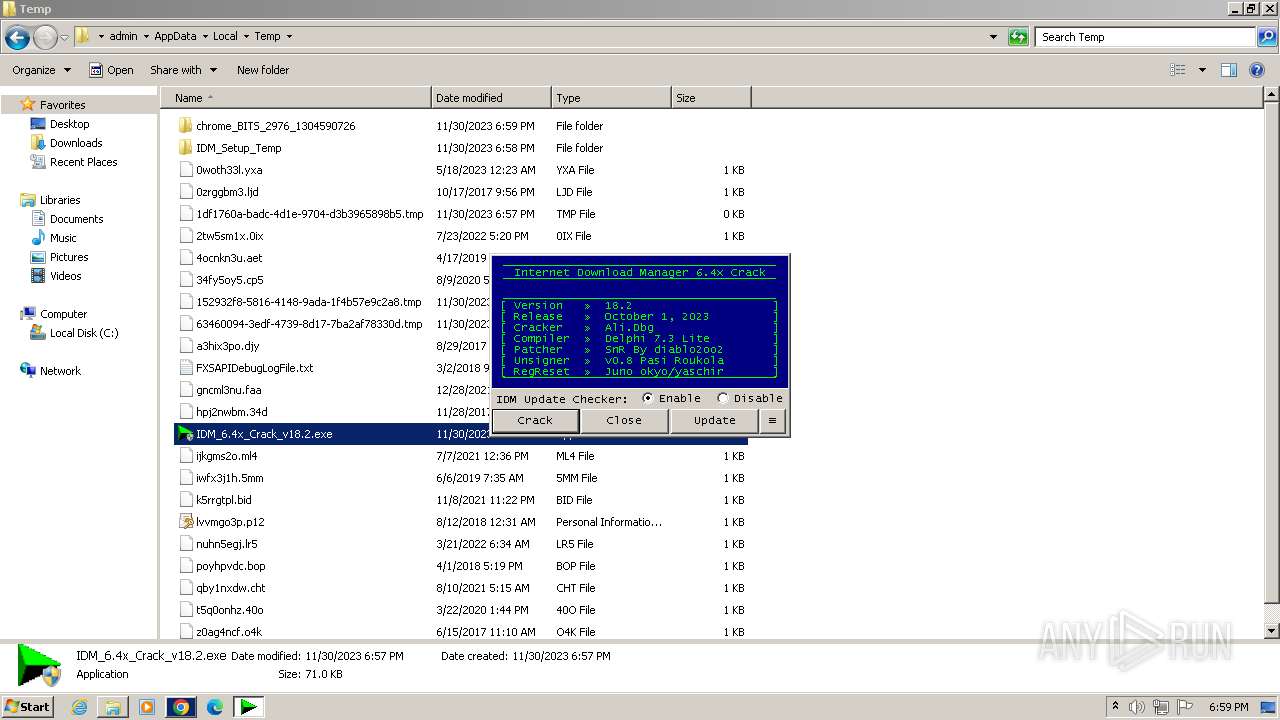Open Desktop under Favorites
1280x720 pixels.
(x=70, y=124)
